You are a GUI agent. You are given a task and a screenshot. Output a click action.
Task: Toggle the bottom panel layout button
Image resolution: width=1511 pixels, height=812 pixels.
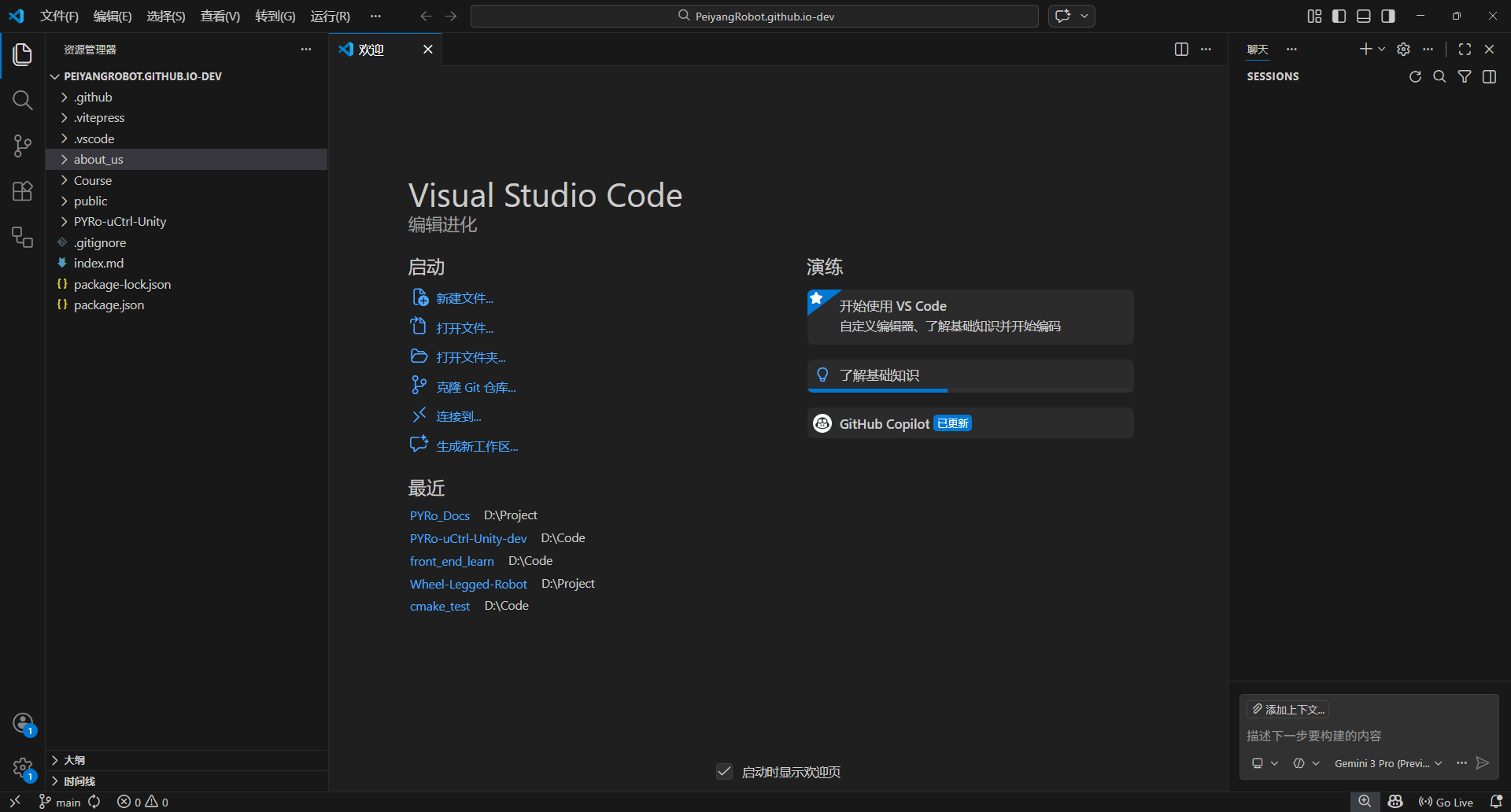[x=1364, y=17]
